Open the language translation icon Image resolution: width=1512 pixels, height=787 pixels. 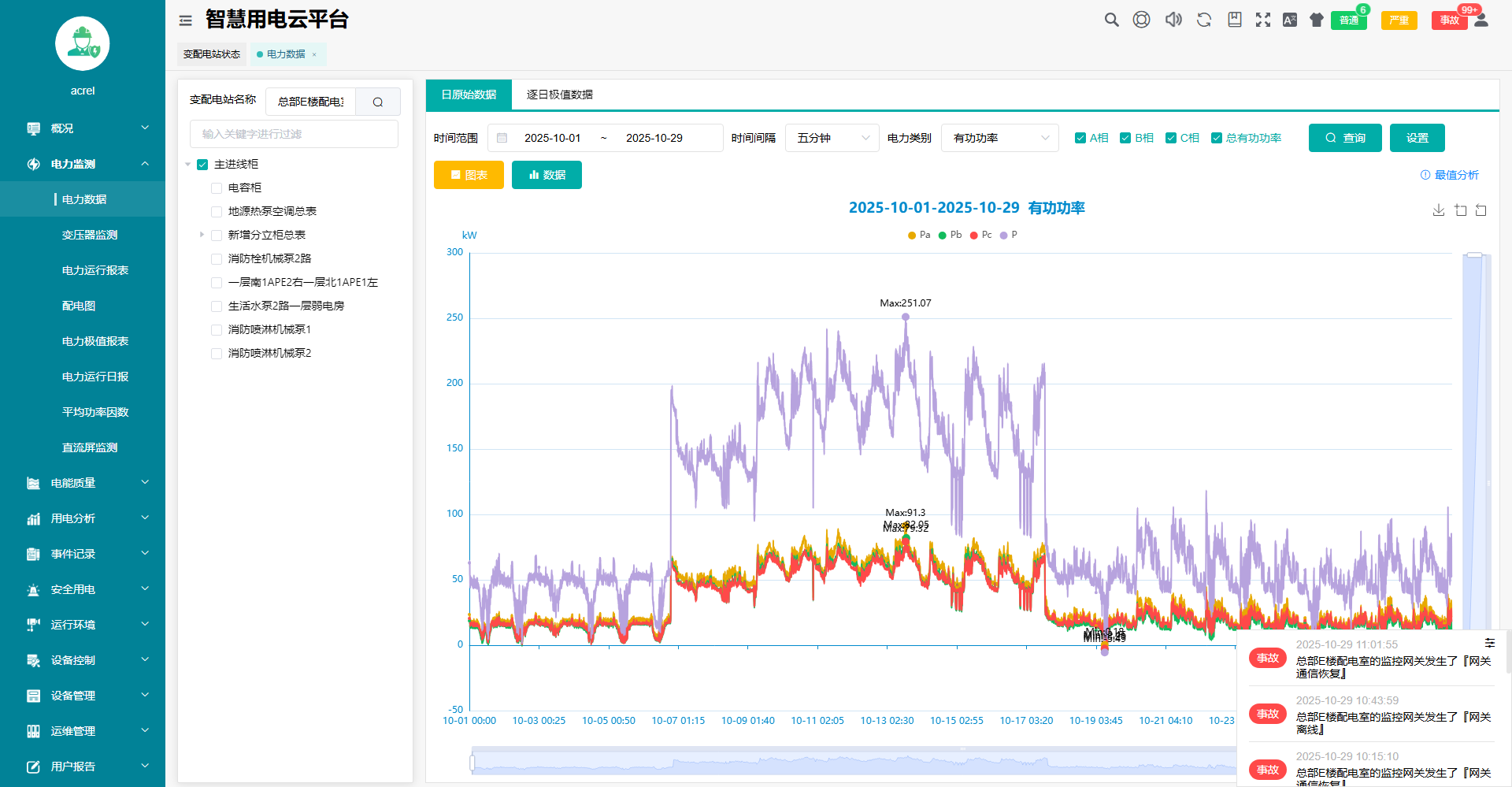[x=1290, y=20]
